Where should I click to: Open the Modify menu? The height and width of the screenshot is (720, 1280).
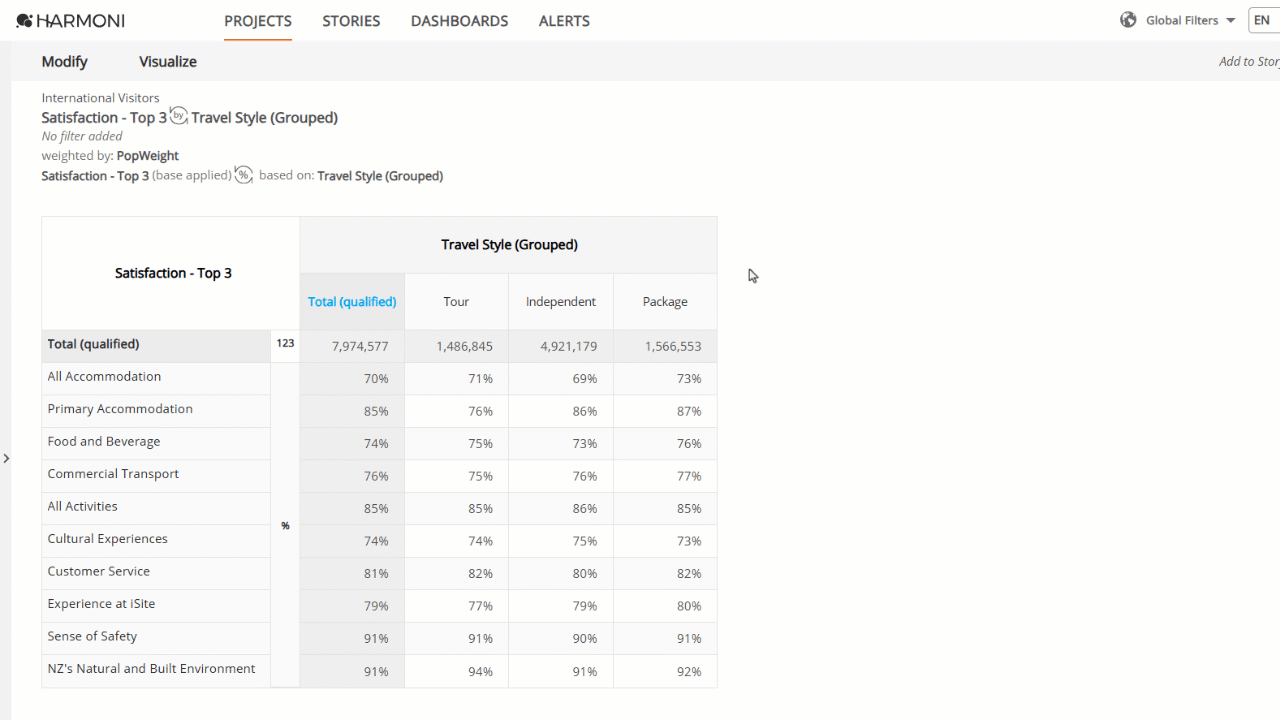pos(65,61)
